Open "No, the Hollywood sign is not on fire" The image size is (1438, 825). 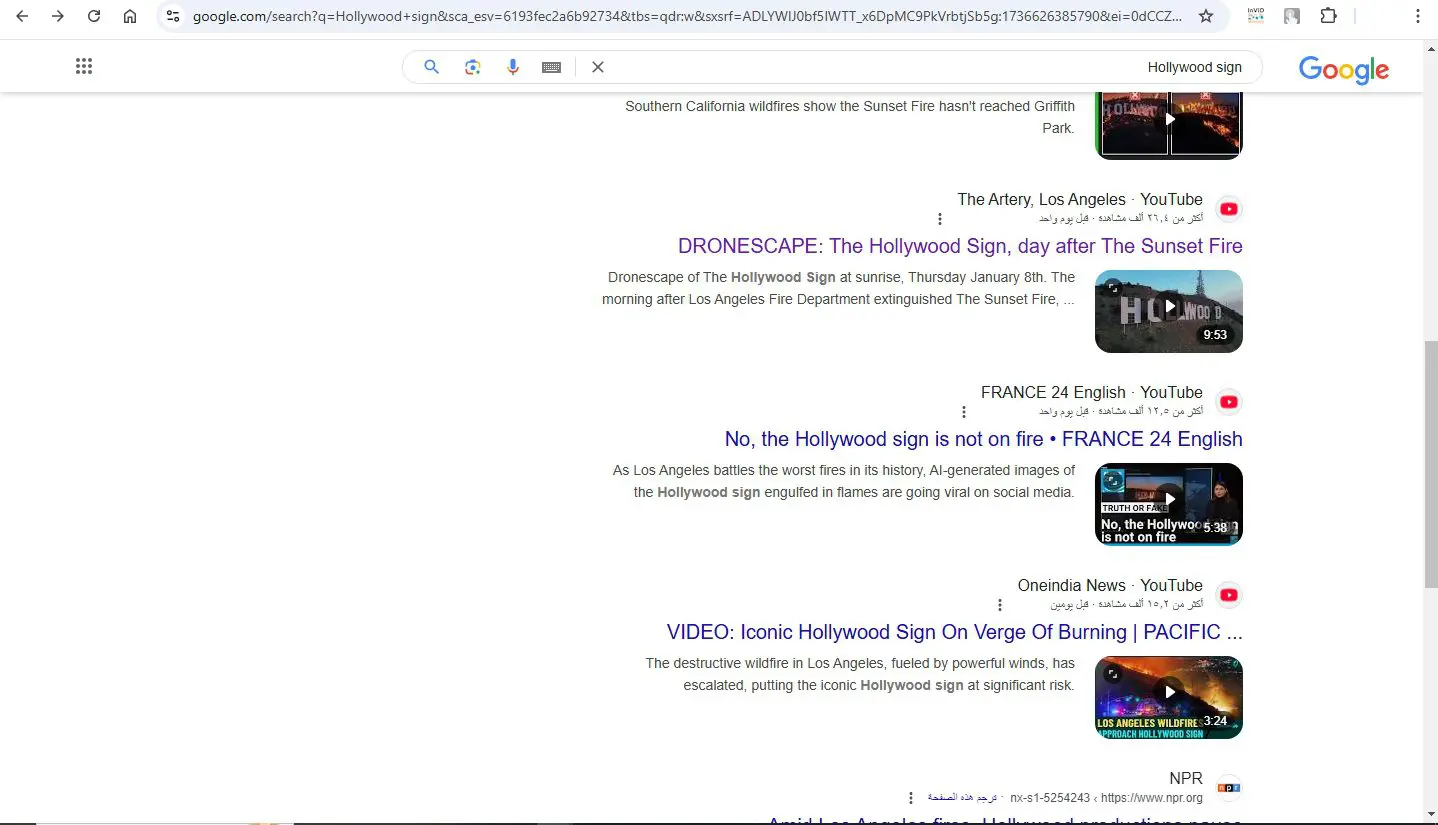click(x=984, y=439)
